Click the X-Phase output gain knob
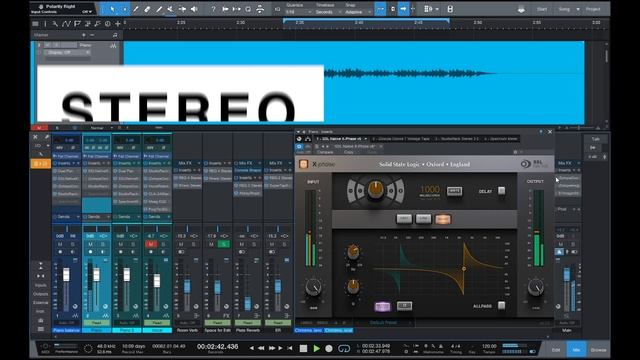 click(x=536, y=287)
